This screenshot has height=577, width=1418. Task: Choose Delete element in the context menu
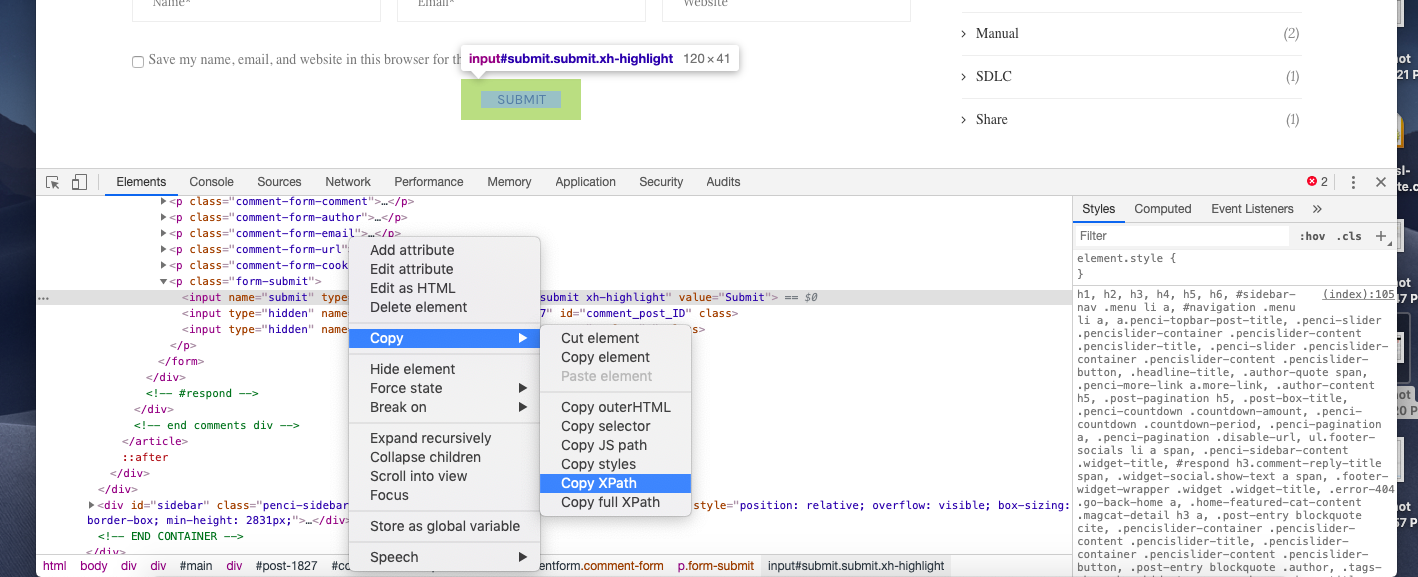coord(444,307)
